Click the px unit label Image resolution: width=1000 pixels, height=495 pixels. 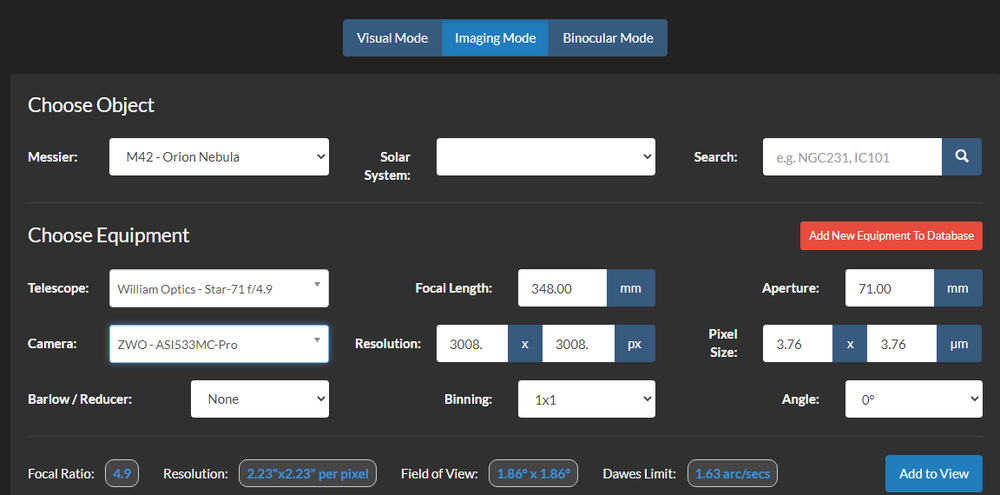point(635,344)
